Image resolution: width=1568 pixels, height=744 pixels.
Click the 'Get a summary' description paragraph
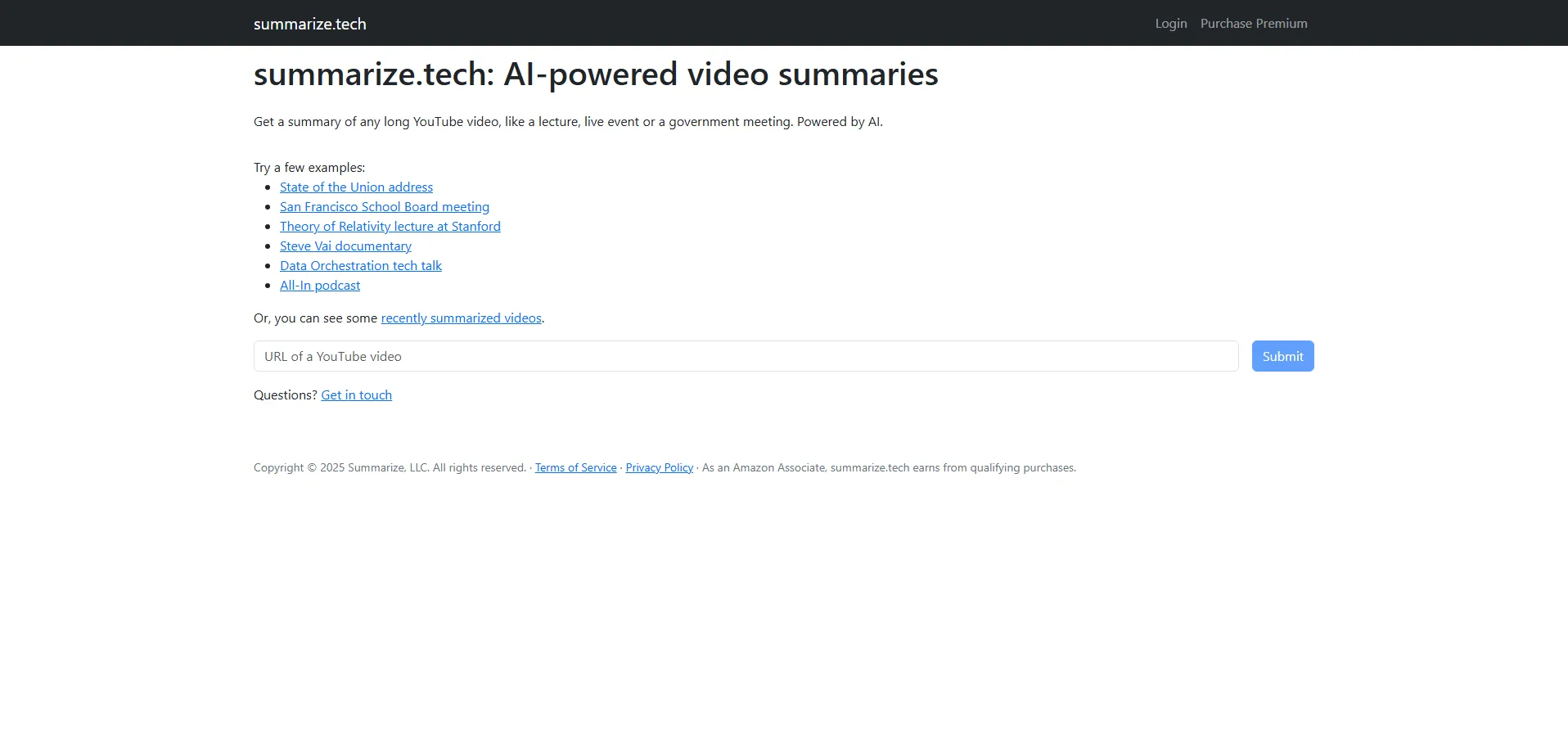[567, 122]
